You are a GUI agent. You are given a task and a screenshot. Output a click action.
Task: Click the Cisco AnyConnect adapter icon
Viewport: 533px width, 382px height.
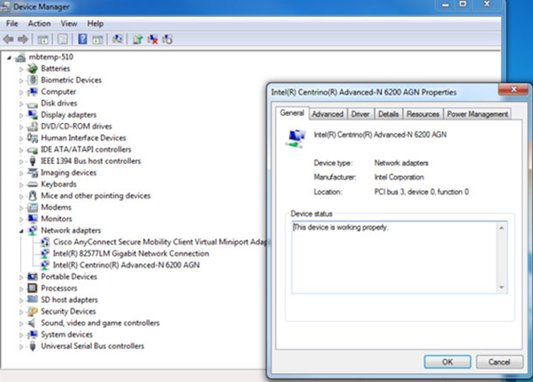[45, 242]
